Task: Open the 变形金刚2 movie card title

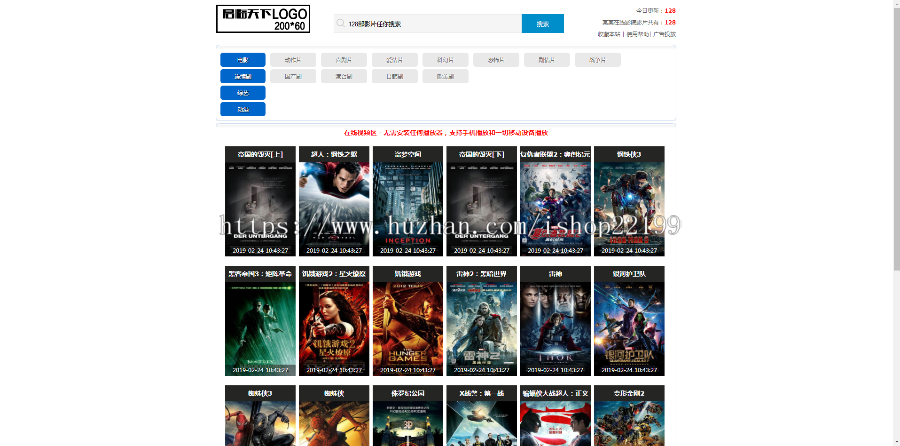Action: [629, 393]
